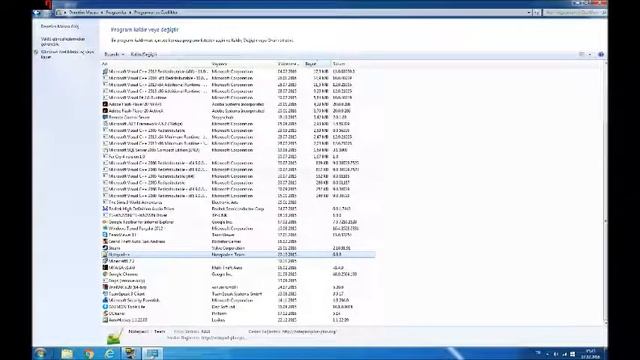The width and height of the screenshot is (640, 360).
Task: Select the Minecraft program icon
Action: click(x=105, y=261)
